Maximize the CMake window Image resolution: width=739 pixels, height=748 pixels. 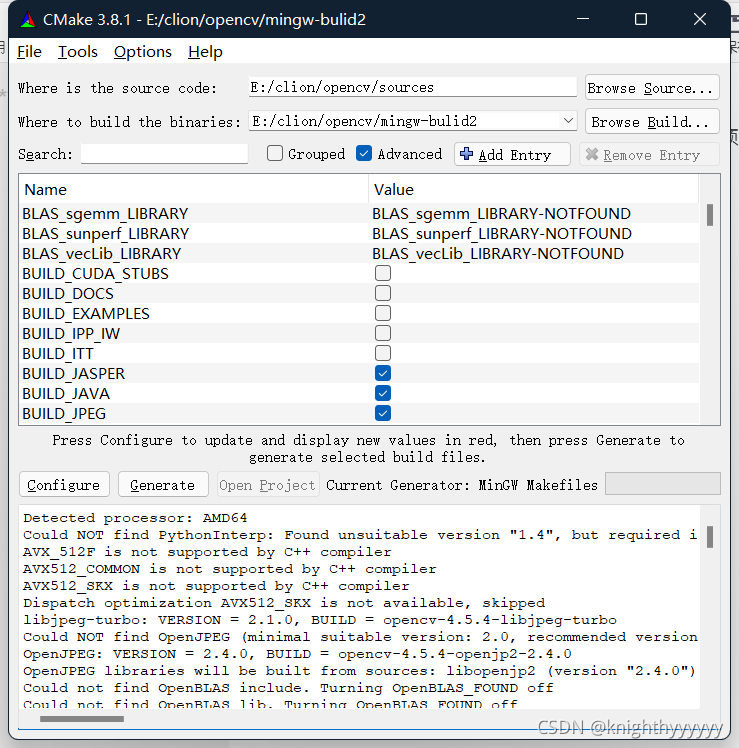(641, 19)
